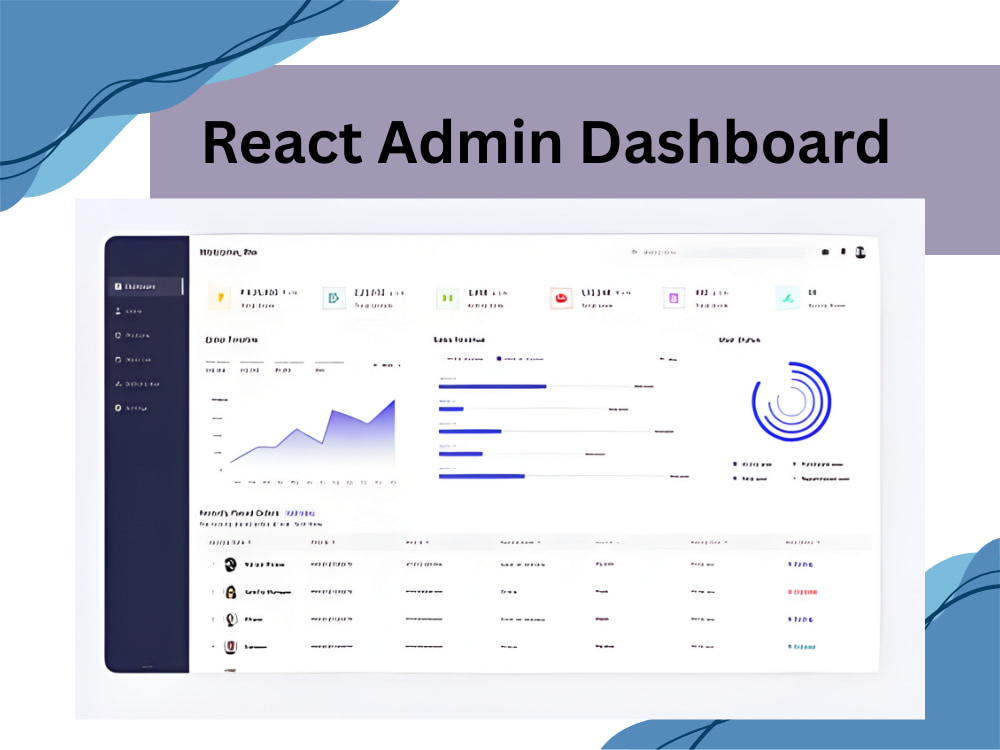Click the fourth sidebar menu icon
1000x750 pixels.
(118, 360)
